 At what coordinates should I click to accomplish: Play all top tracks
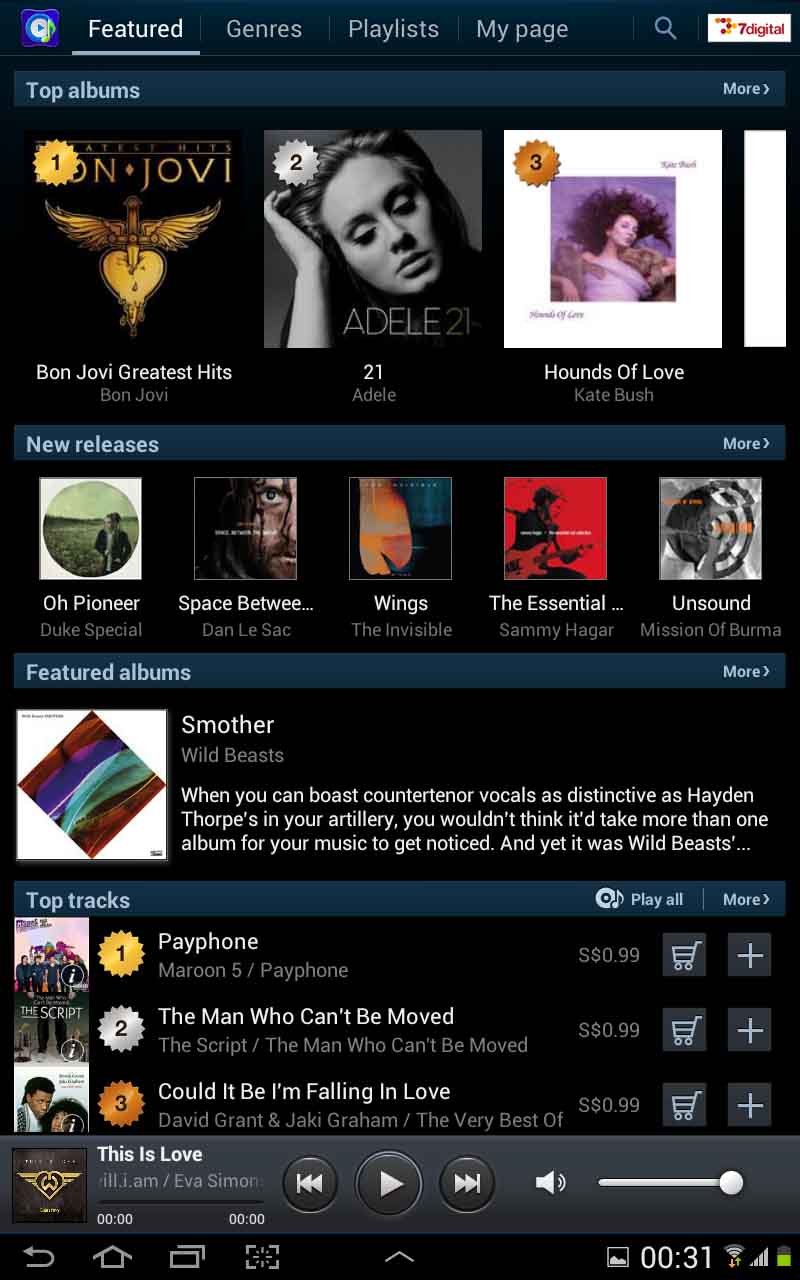point(639,899)
